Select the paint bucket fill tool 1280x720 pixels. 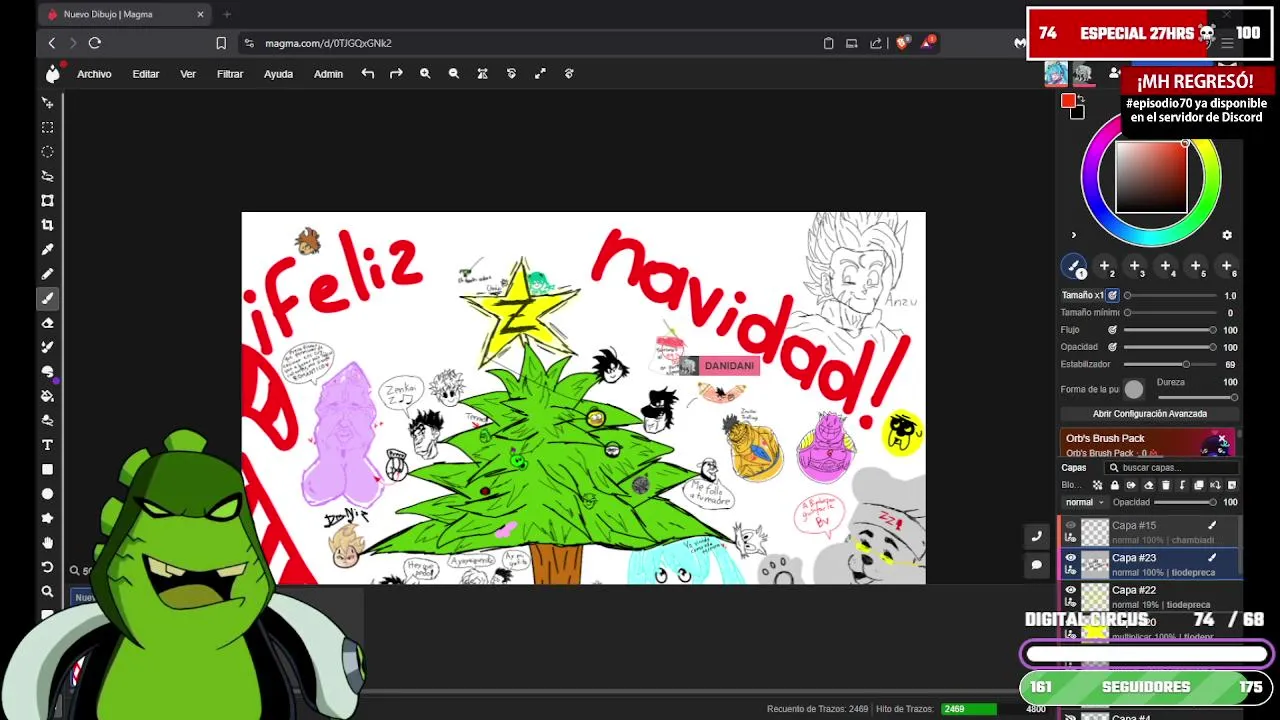pos(47,396)
